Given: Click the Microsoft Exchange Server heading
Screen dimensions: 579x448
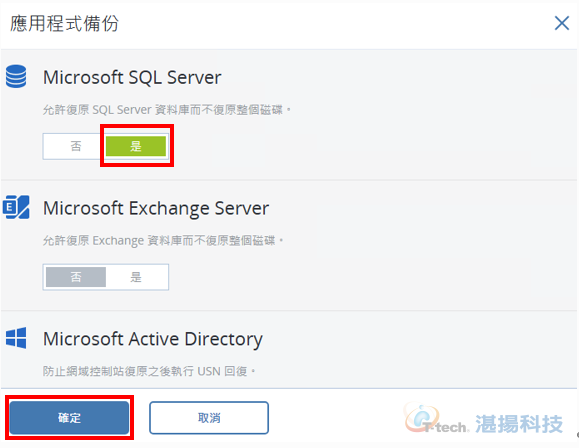Looking at the screenshot, I should [x=156, y=208].
